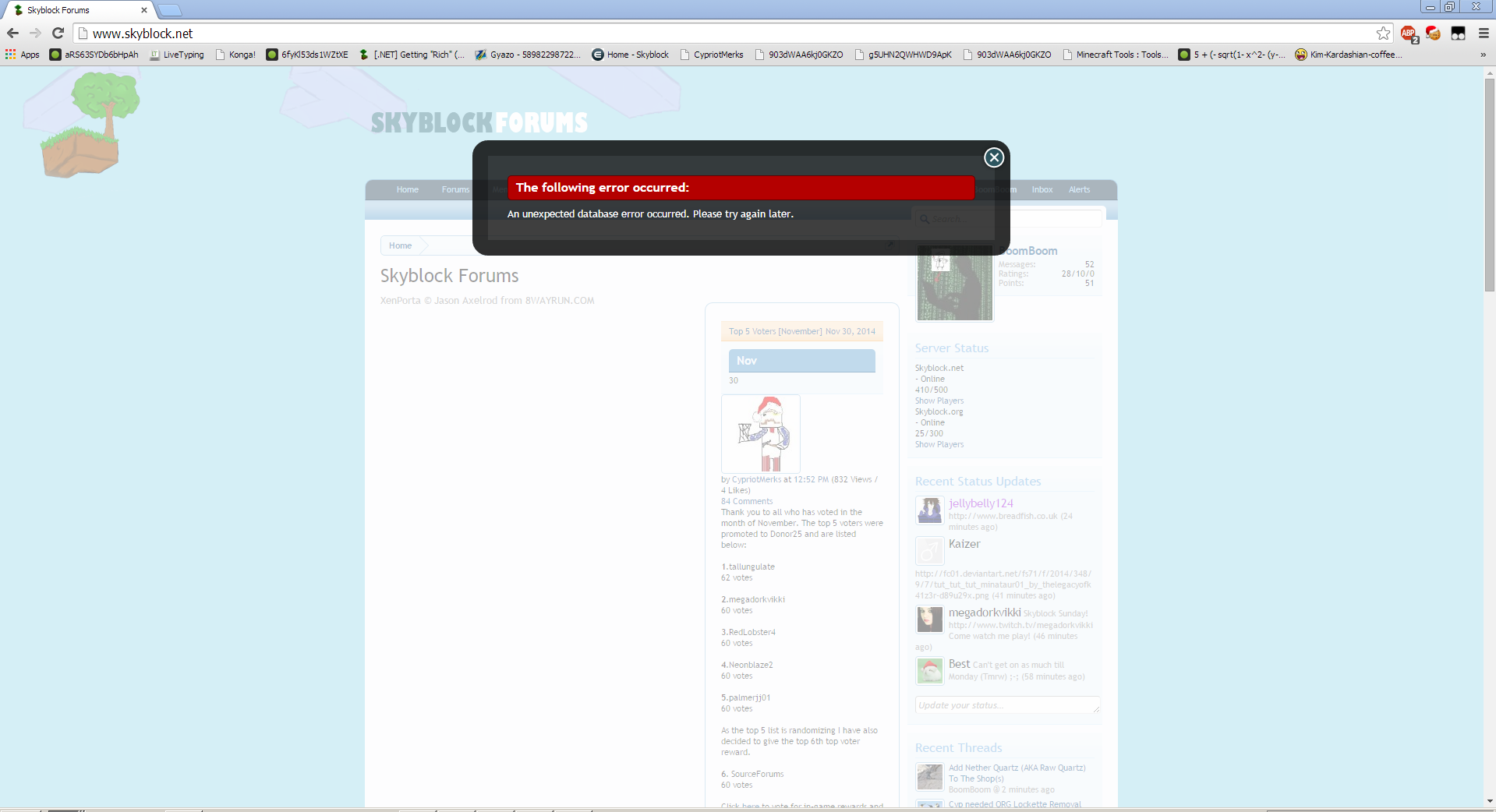This screenshot has width=1496, height=812.
Task: Open the Minecraft Tools bookmark
Action: (1116, 55)
